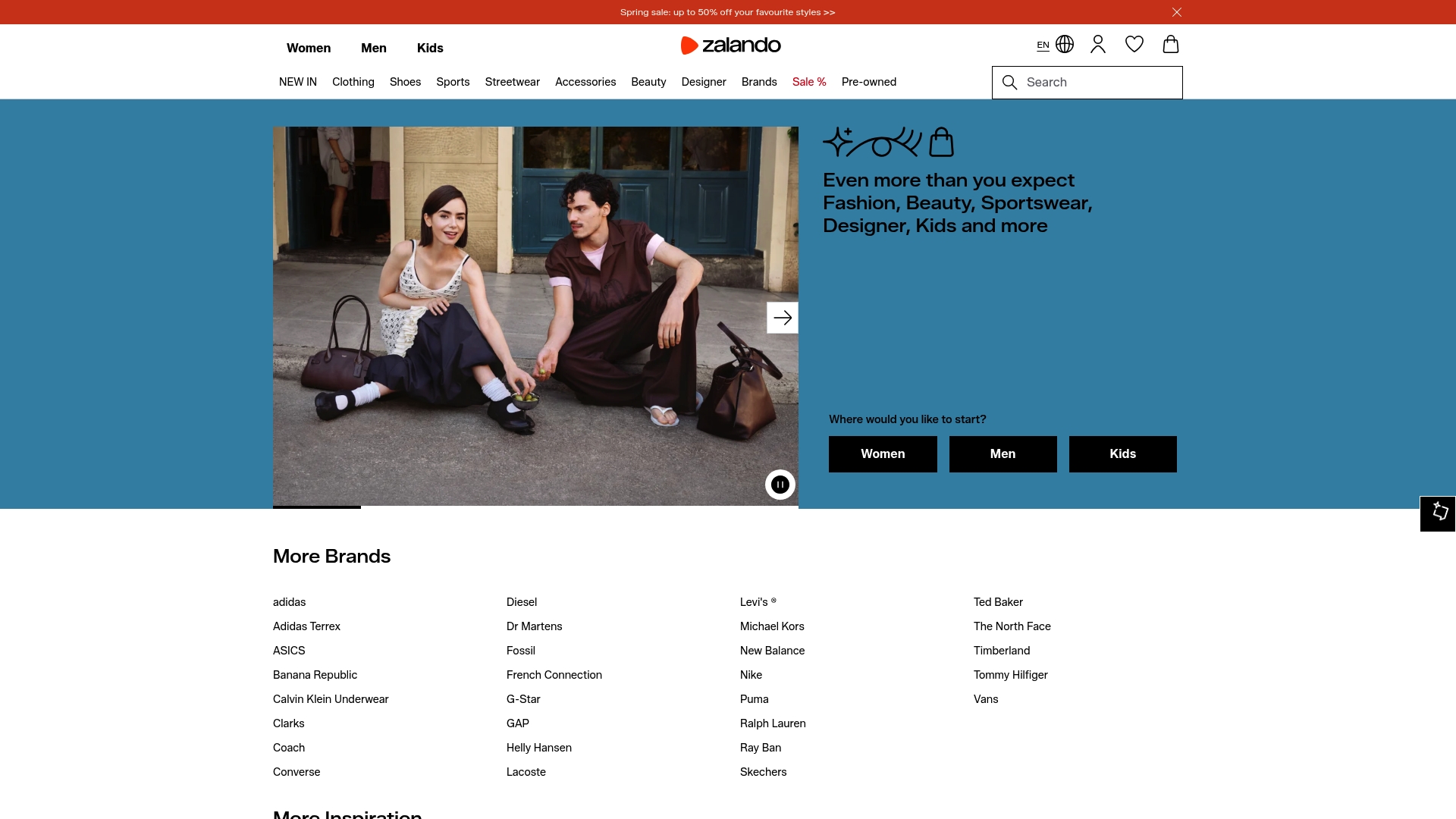Click the hero campaign photo

[x=535, y=315]
